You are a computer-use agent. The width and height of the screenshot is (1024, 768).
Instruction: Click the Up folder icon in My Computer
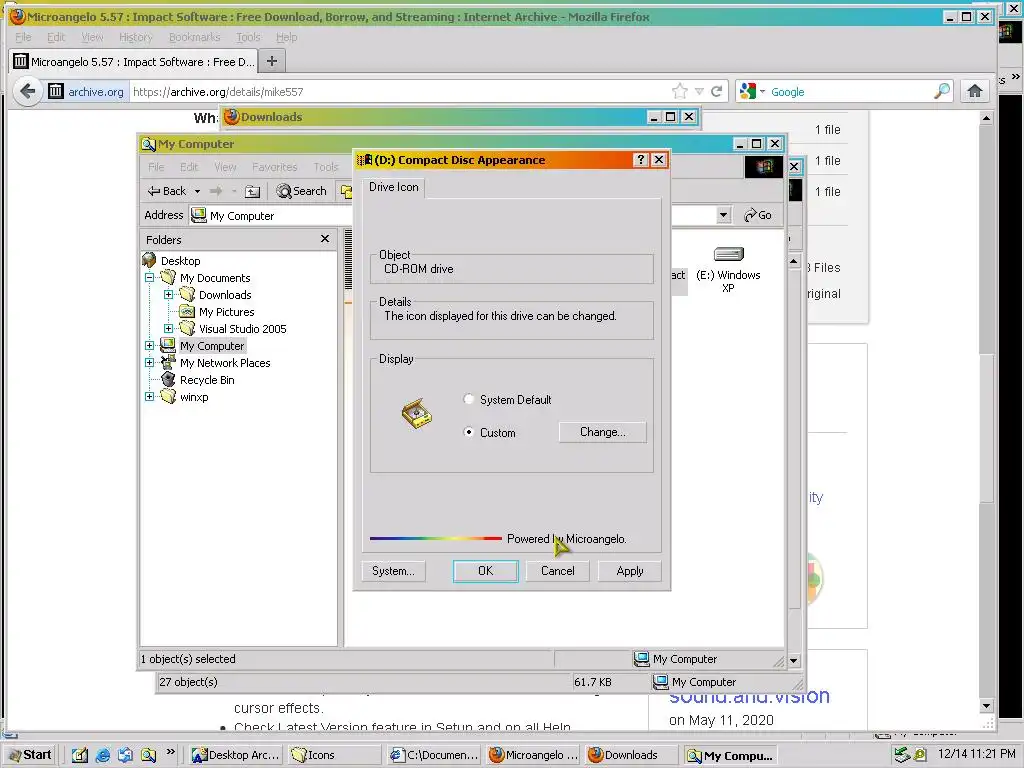253,191
